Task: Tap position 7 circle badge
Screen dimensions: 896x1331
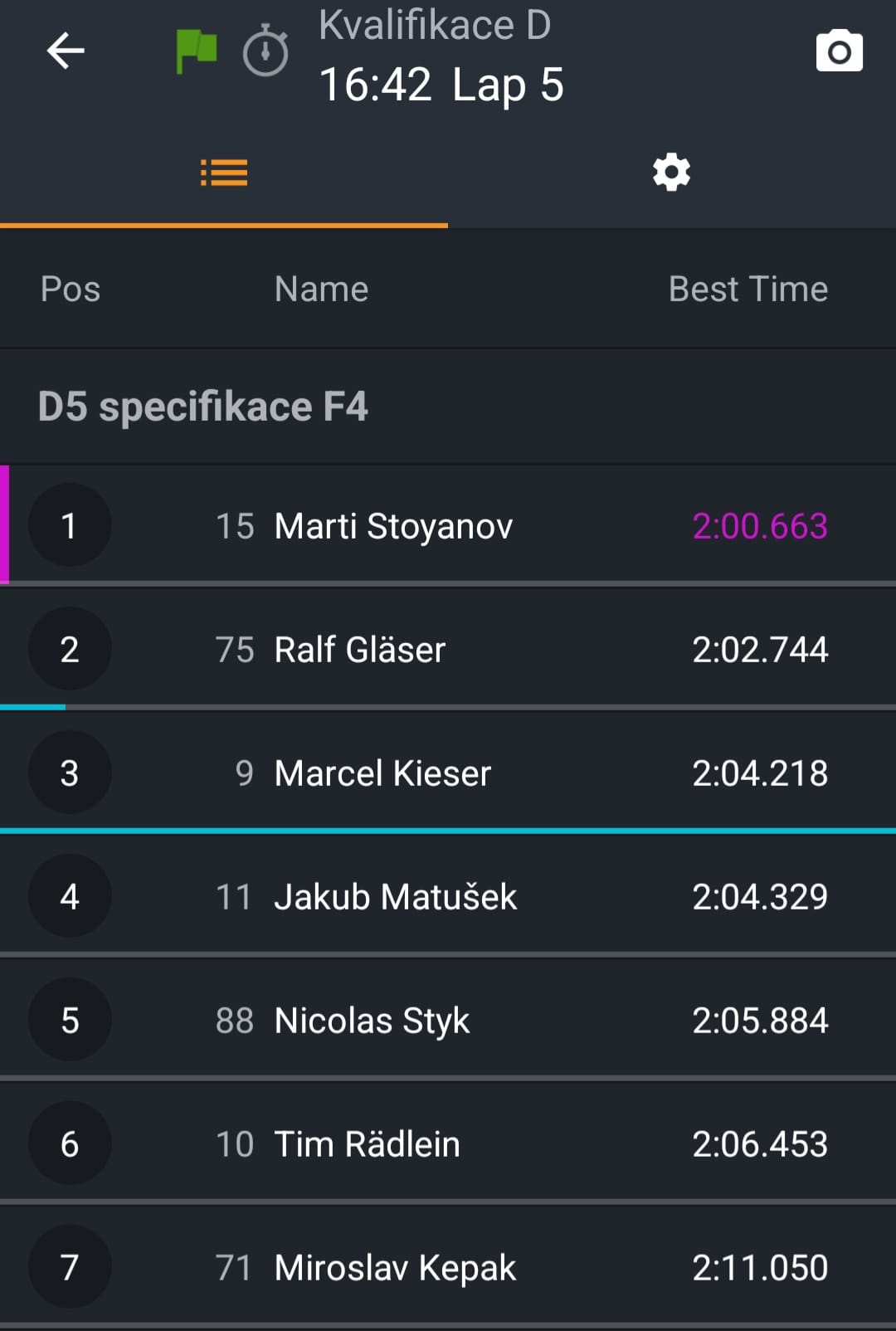Action: (70, 1267)
